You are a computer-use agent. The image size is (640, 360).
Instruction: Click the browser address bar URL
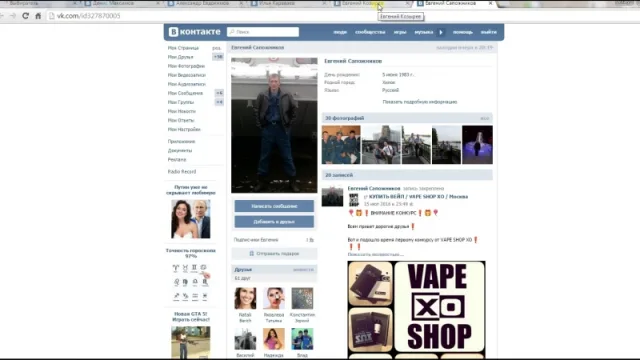pos(88,16)
